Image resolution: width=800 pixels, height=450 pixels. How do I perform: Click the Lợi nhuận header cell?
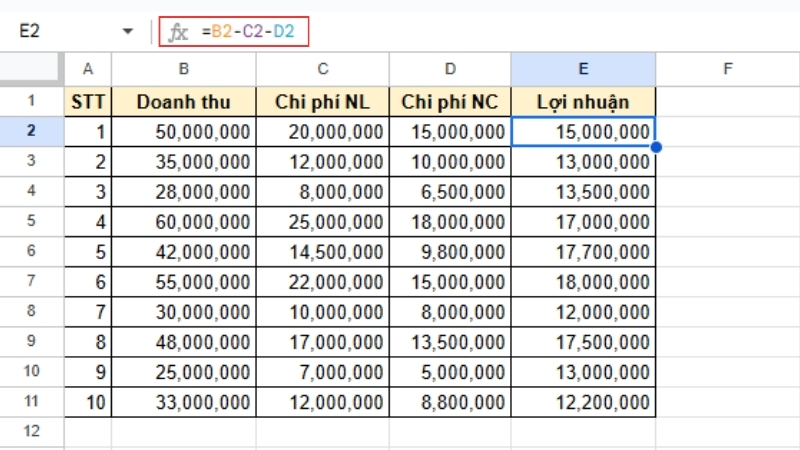pos(583,102)
